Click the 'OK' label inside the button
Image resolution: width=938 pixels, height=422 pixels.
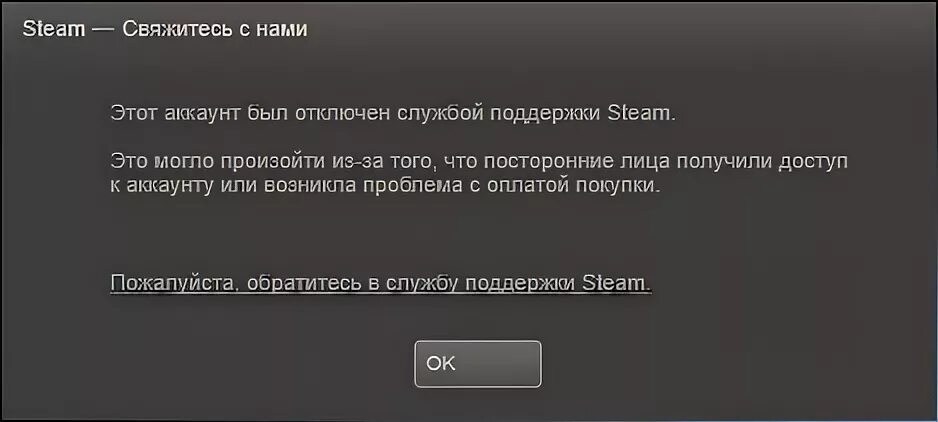[441, 364]
